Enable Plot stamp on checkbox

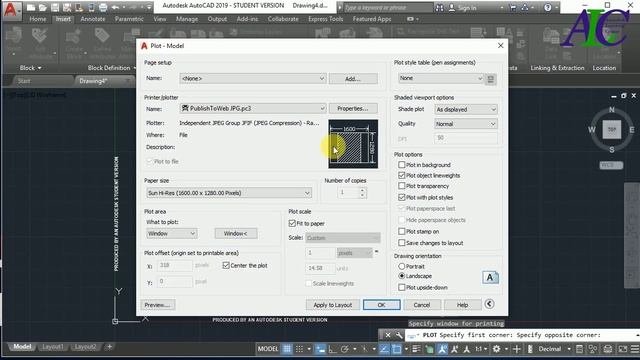coord(402,231)
